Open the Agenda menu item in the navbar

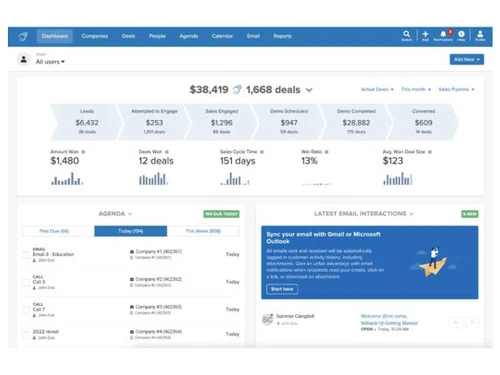[189, 36]
